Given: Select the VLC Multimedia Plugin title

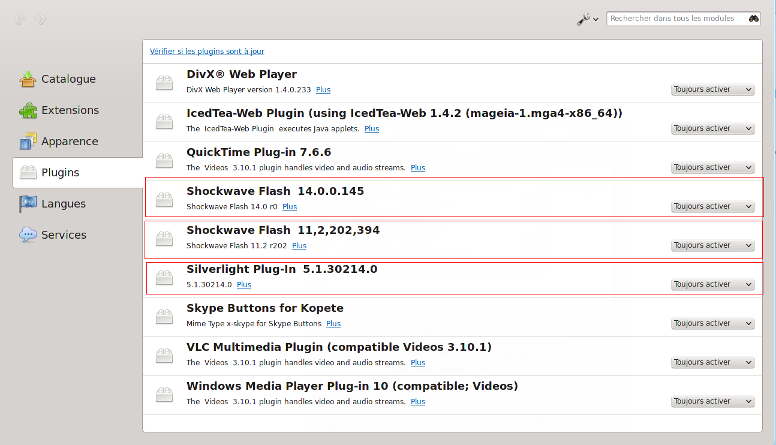Looking at the screenshot, I should click(x=339, y=347).
